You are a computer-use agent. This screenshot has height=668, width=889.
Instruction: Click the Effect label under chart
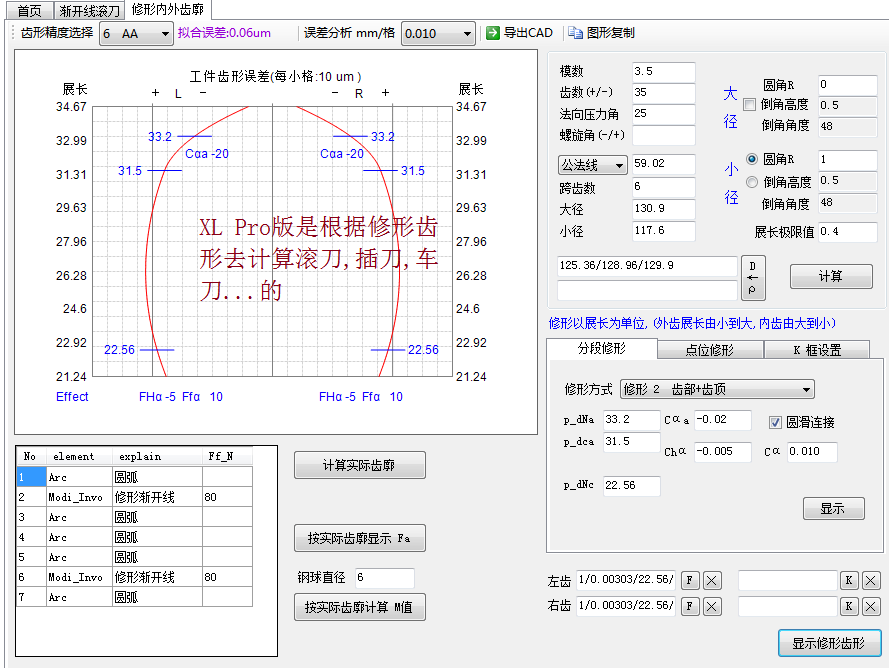pos(73,397)
